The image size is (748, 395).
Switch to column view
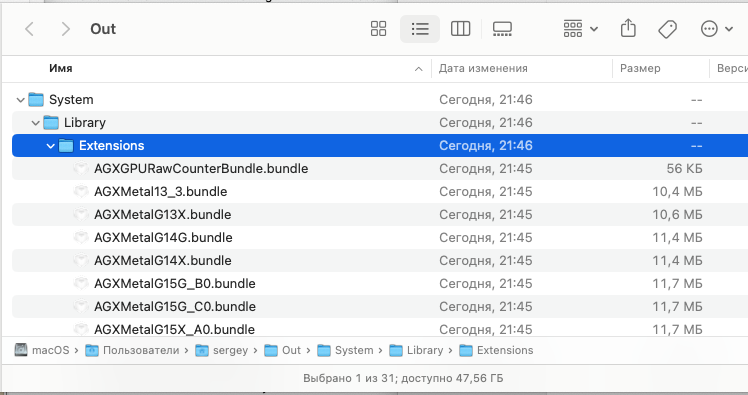(460, 29)
